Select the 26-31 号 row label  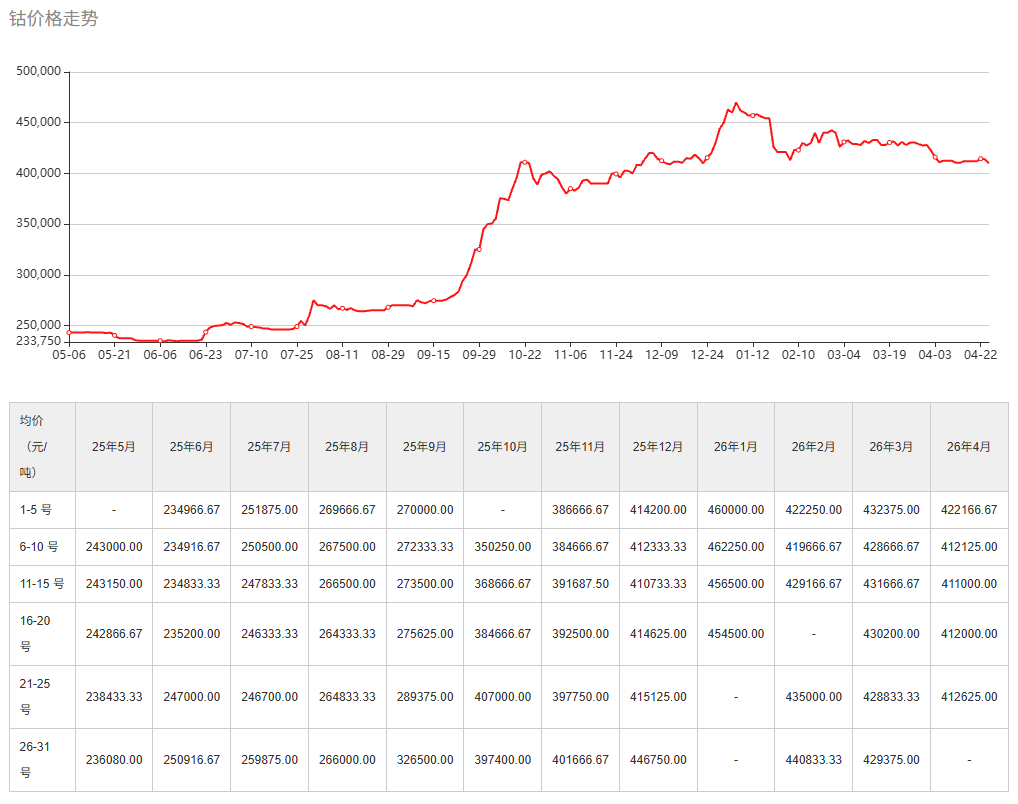(36, 760)
